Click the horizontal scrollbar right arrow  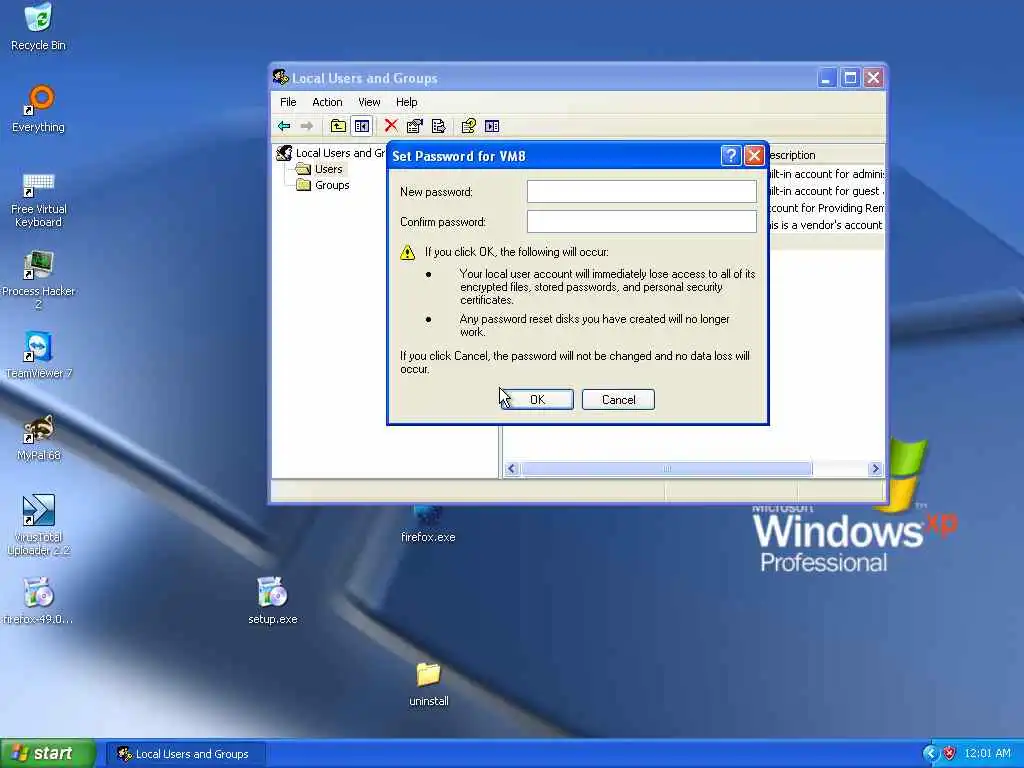pyautogui.click(x=875, y=468)
